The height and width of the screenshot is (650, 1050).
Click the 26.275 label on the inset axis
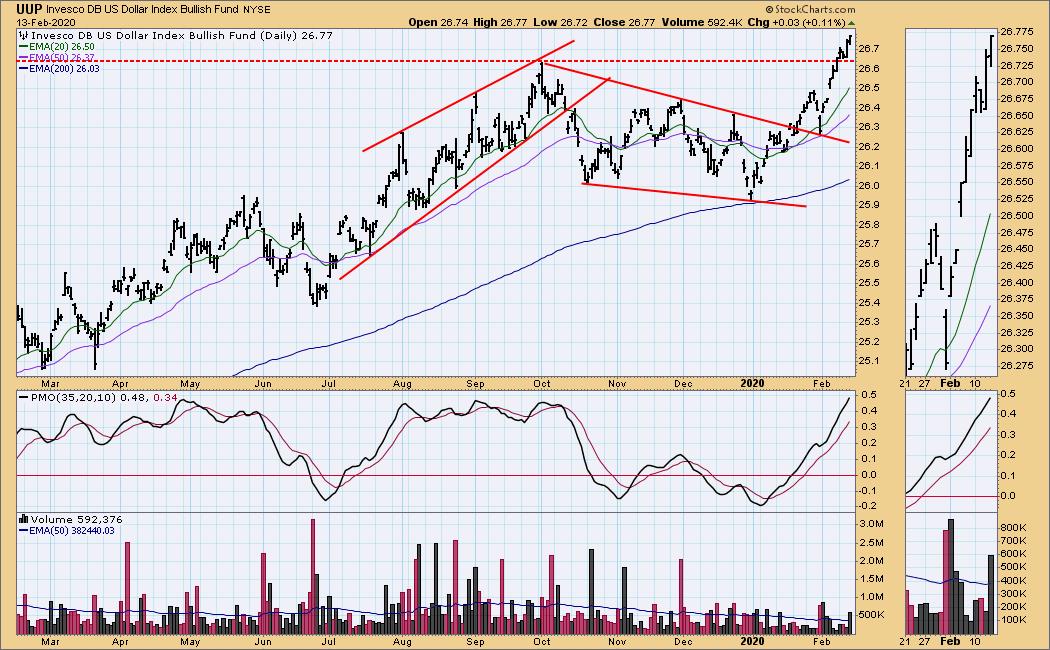pyautogui.click(x=1016, y=365)
